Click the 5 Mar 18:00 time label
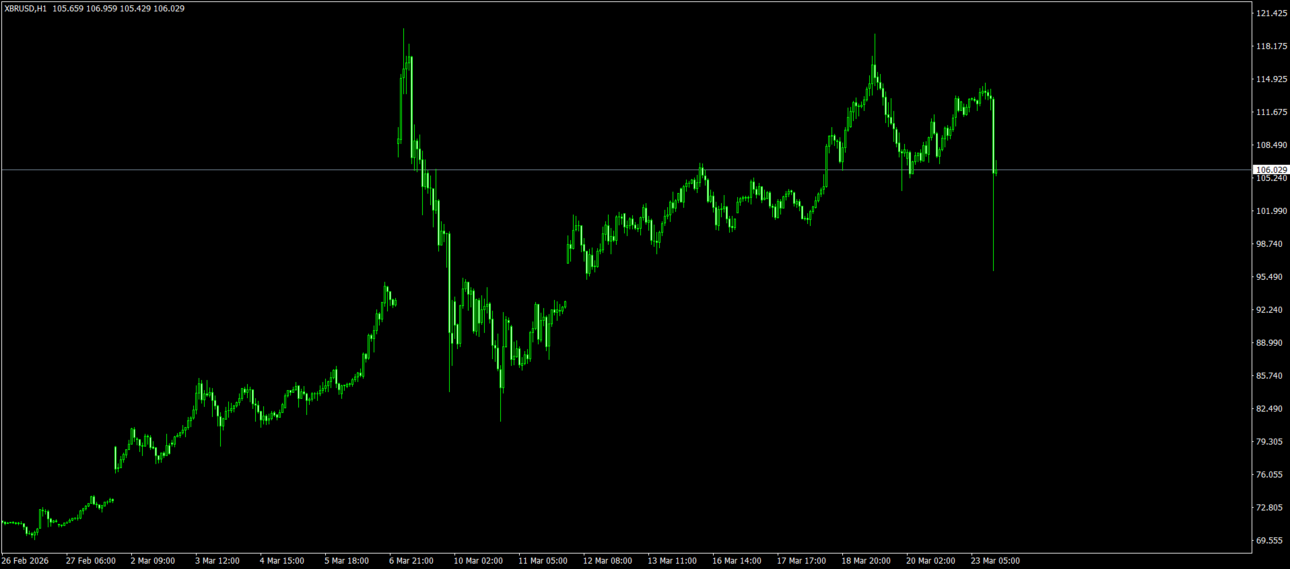The height and width of the screenshot is (569, 1290). pyautogui.click(x=347, y=561)
